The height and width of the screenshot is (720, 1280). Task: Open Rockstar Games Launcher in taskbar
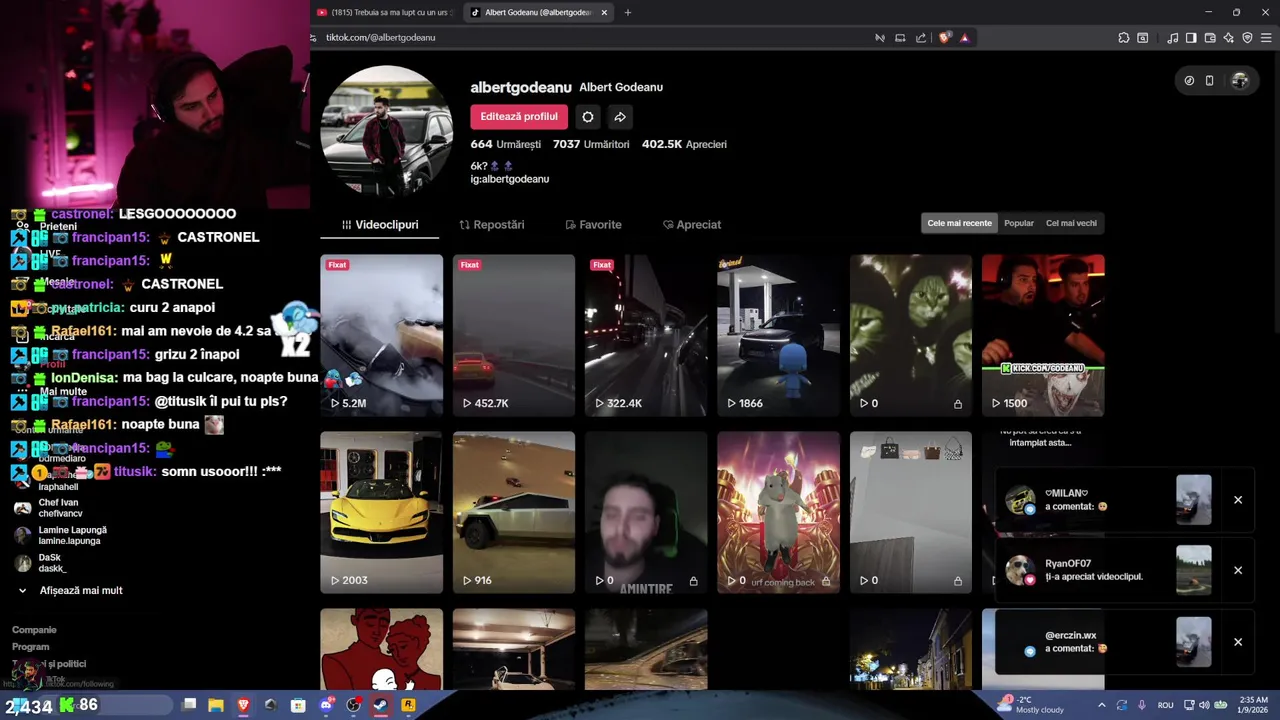pos(408,705)
